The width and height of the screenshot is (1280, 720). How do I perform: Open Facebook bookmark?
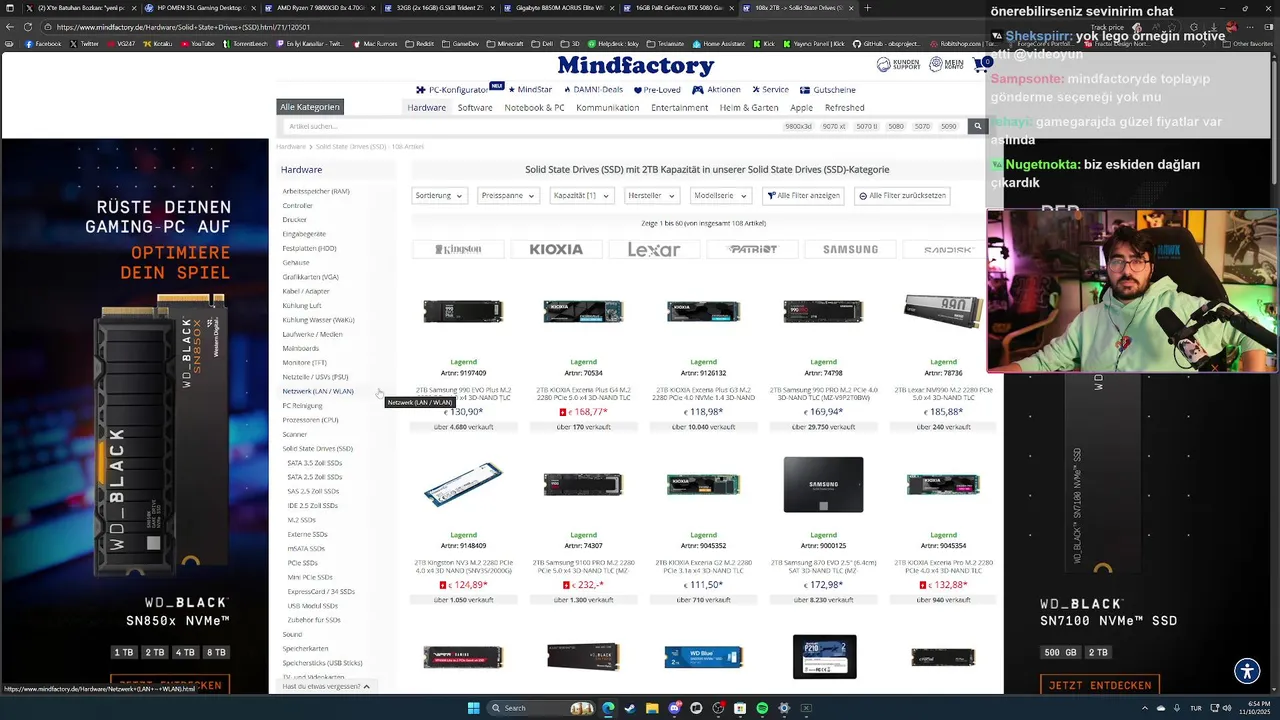tap(44, 44)
